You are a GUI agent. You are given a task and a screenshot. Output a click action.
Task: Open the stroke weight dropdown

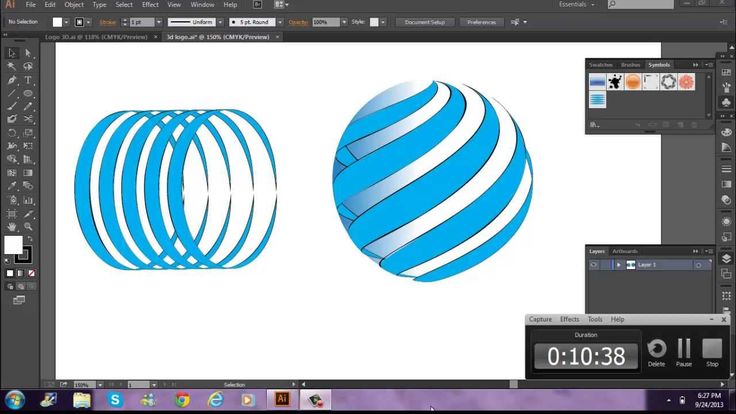[x=159, y=22]
